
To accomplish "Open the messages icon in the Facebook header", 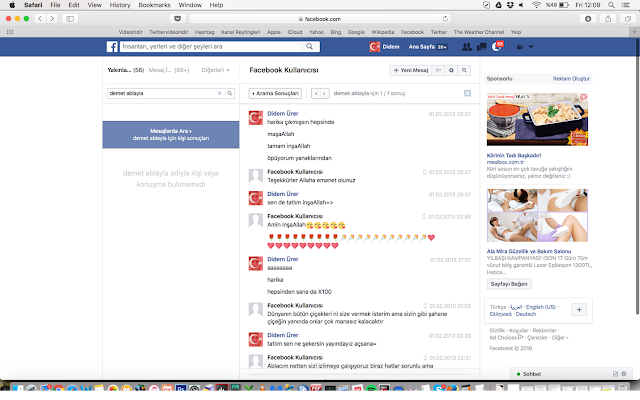I will click(x=482, y=47).
